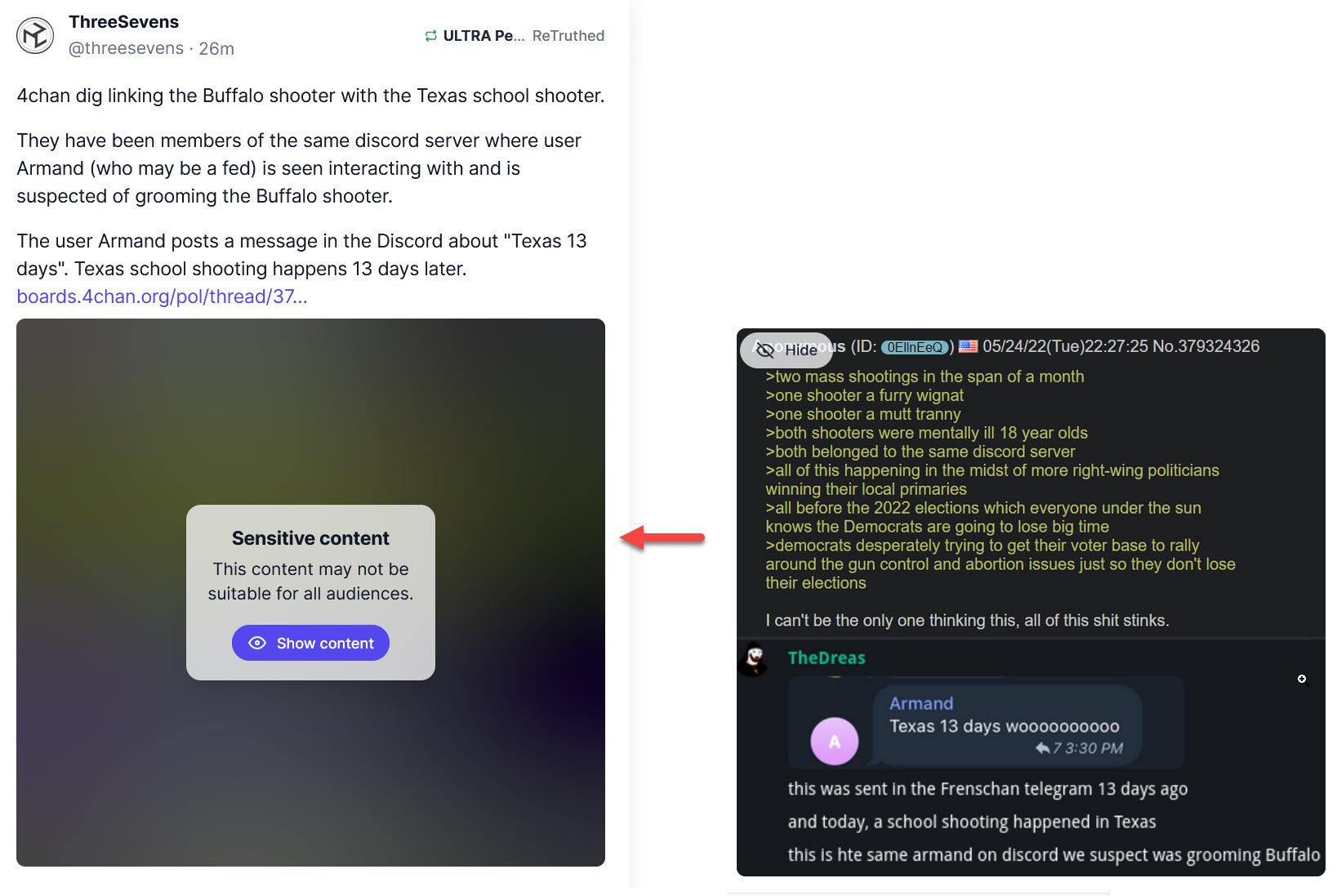Click Armand's purple avatar circle
Screen dimensions: 1337x896
coord(834,741)
